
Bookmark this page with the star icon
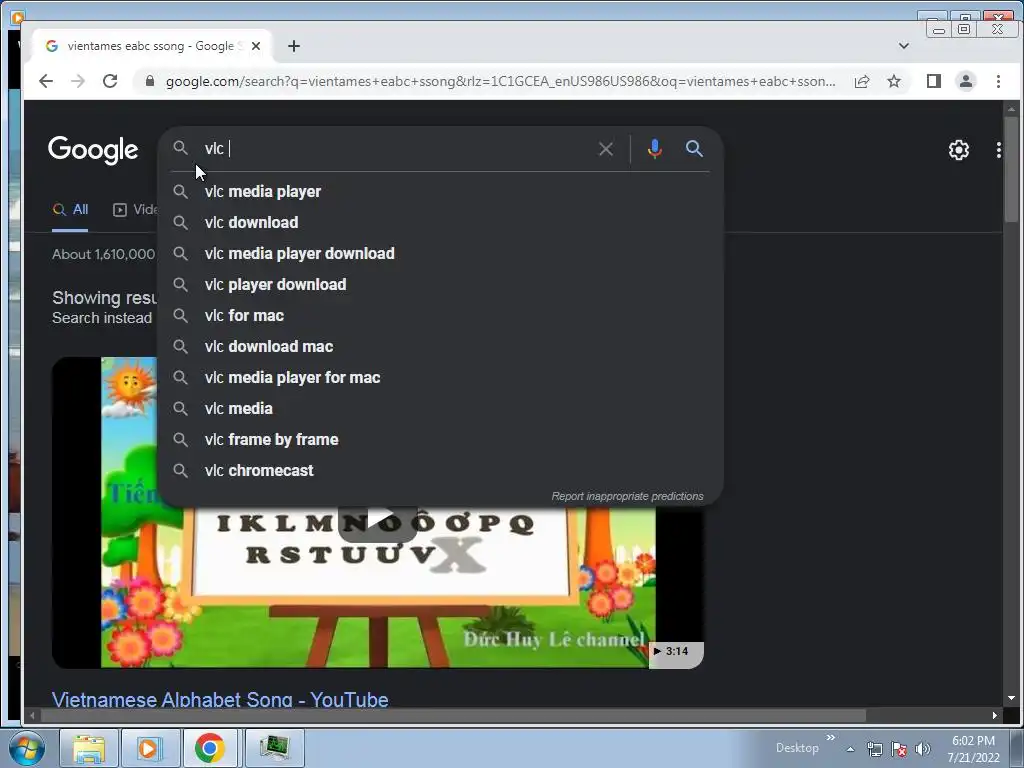[894, 81]
